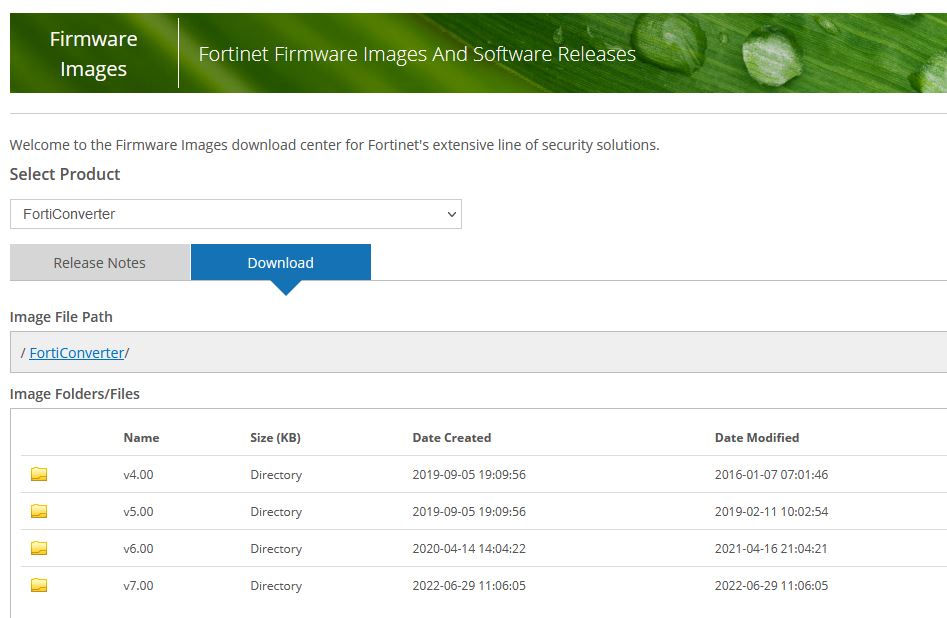This screenshot has height=618, width=947.
Task: Click the Date Modified column header
Action: click(756, 437)
